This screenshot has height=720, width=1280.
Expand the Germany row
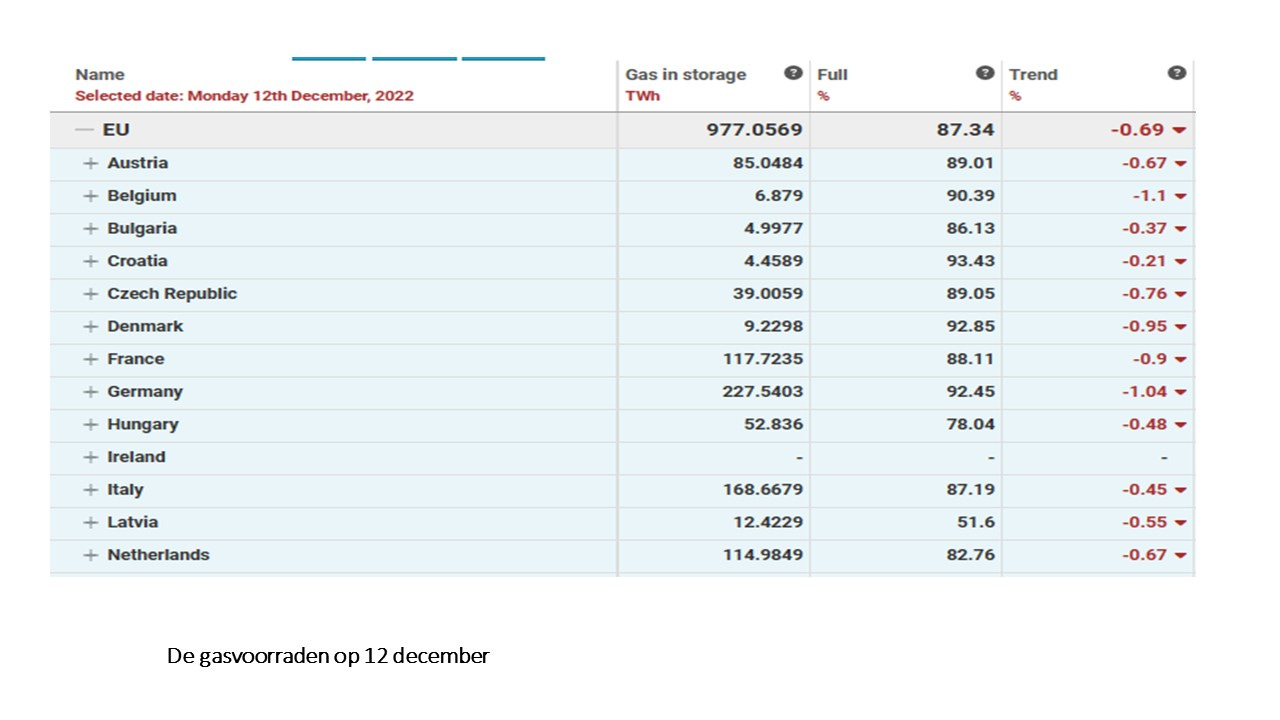[91, 392]
